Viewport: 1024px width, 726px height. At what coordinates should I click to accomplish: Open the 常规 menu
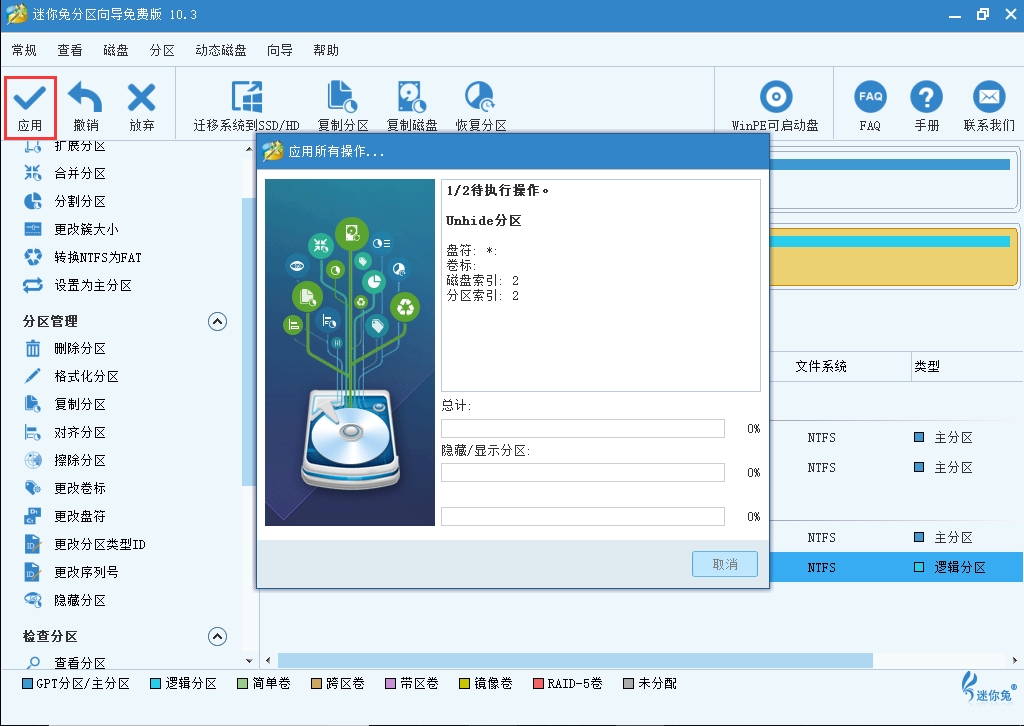tap(24, 50)
